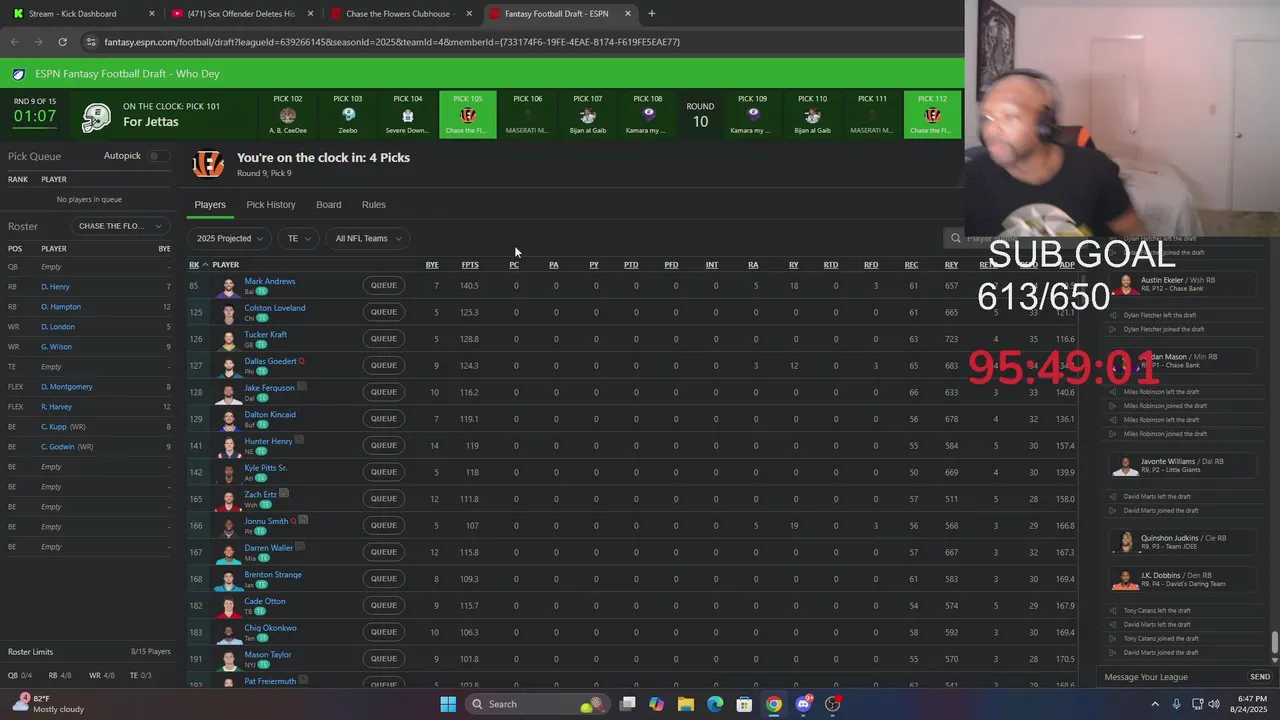Open File Explorer from the taskbar
This screenshot has width=1280, height=720.
[x=685, y=704]
